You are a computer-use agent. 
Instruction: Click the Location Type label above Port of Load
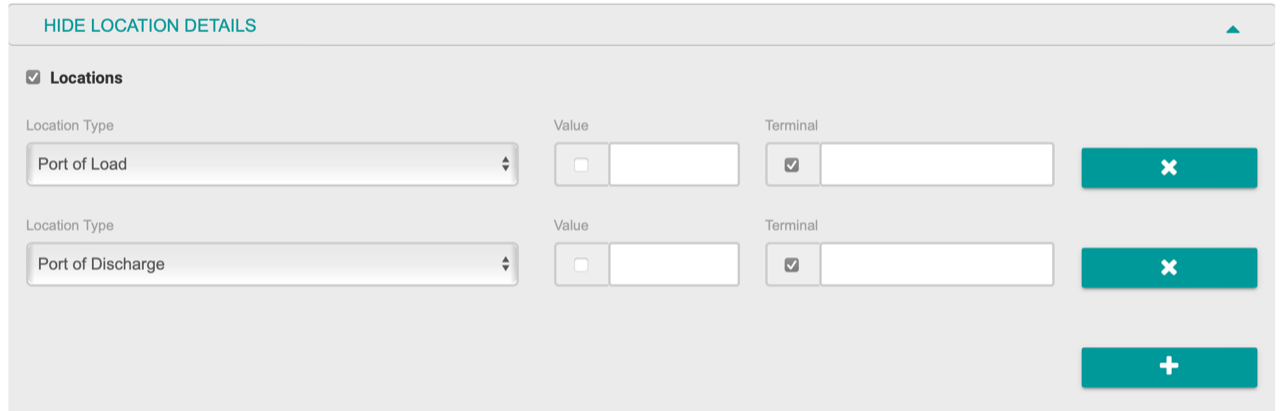tap(69, 125)
